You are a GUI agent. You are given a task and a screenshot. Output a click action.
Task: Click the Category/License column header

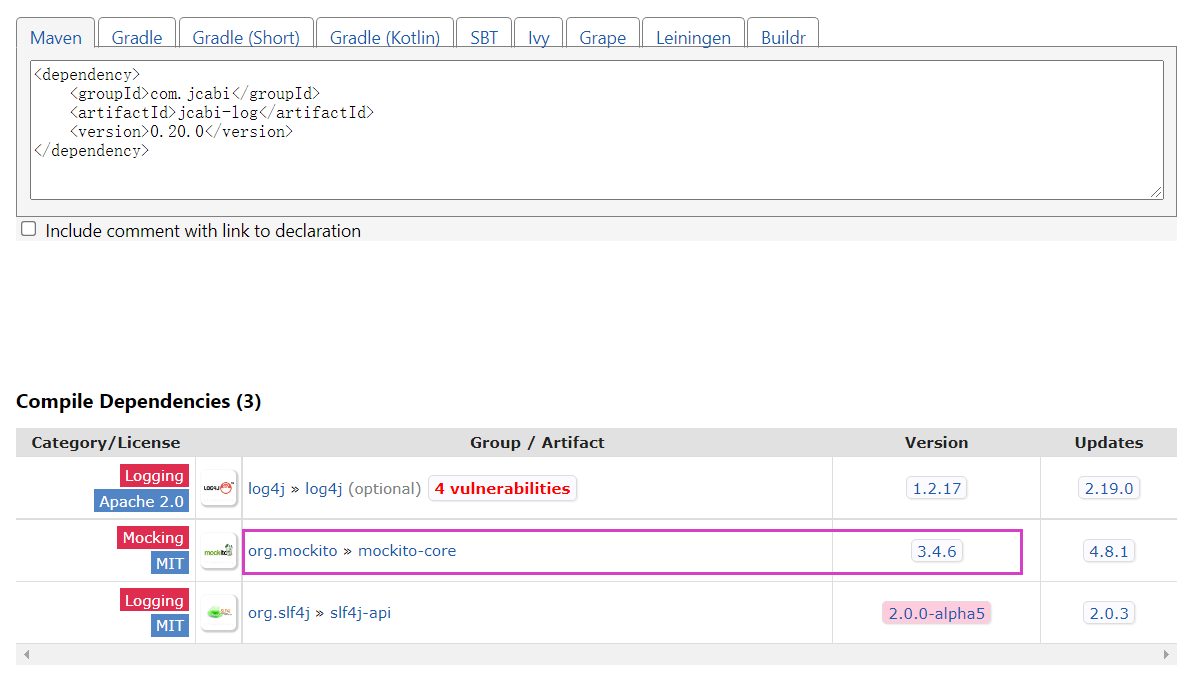pyautogui.click(x=106, y=442)
